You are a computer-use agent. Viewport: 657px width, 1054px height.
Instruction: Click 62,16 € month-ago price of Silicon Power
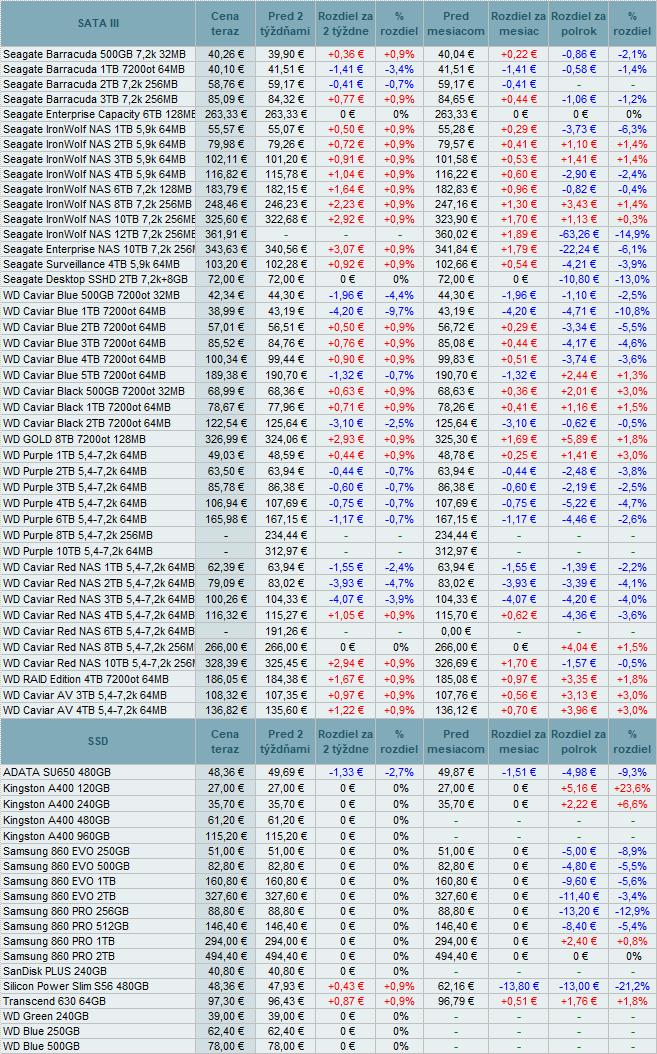[457, 986]
